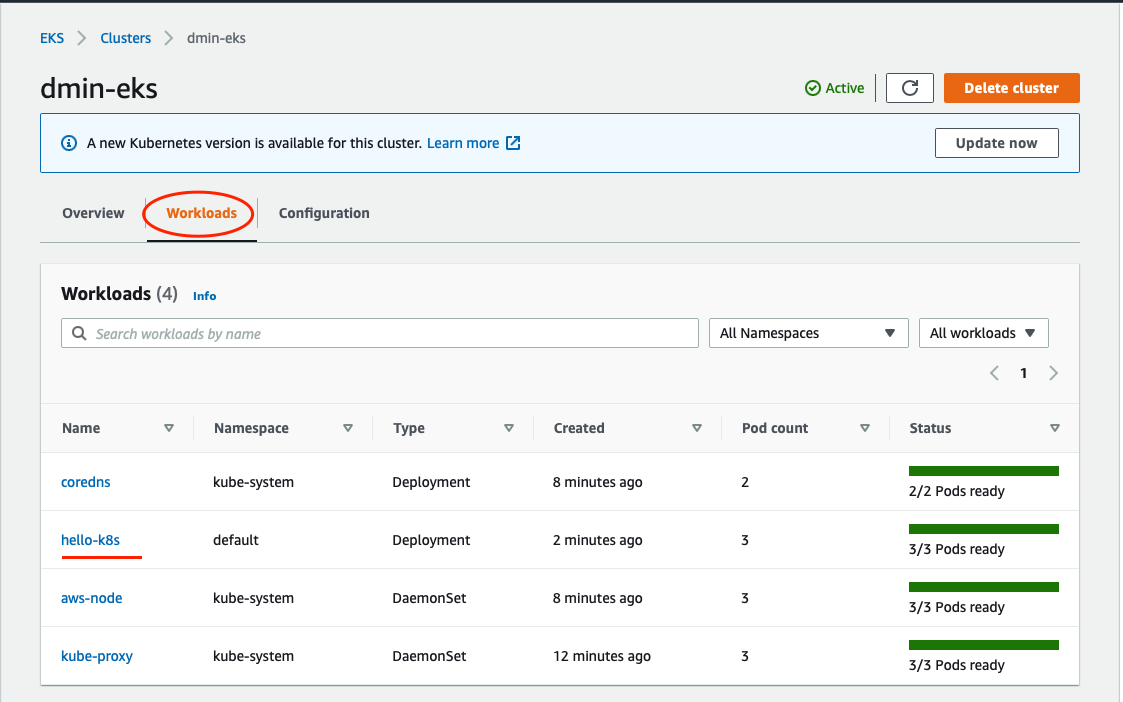This screenshot has height=702, width=1123.
Task: Click the external link icon beside Learn more
Action: 513,143
